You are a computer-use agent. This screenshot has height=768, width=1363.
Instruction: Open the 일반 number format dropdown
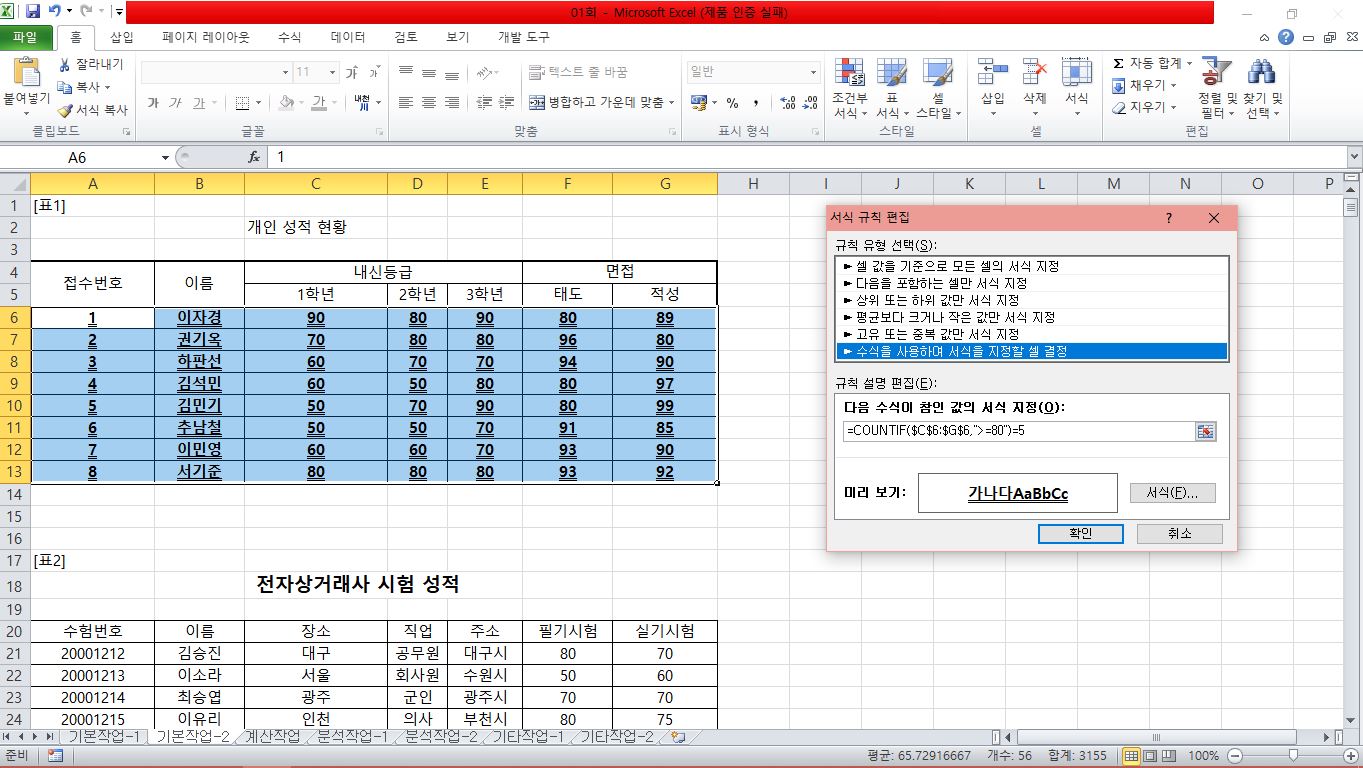click(x=812, y=72)
